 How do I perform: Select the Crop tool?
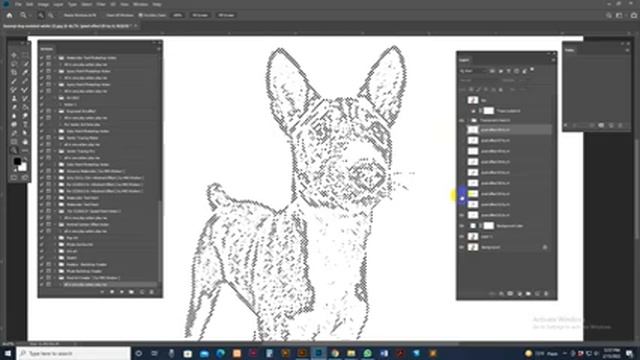click(x=14, y=72)
